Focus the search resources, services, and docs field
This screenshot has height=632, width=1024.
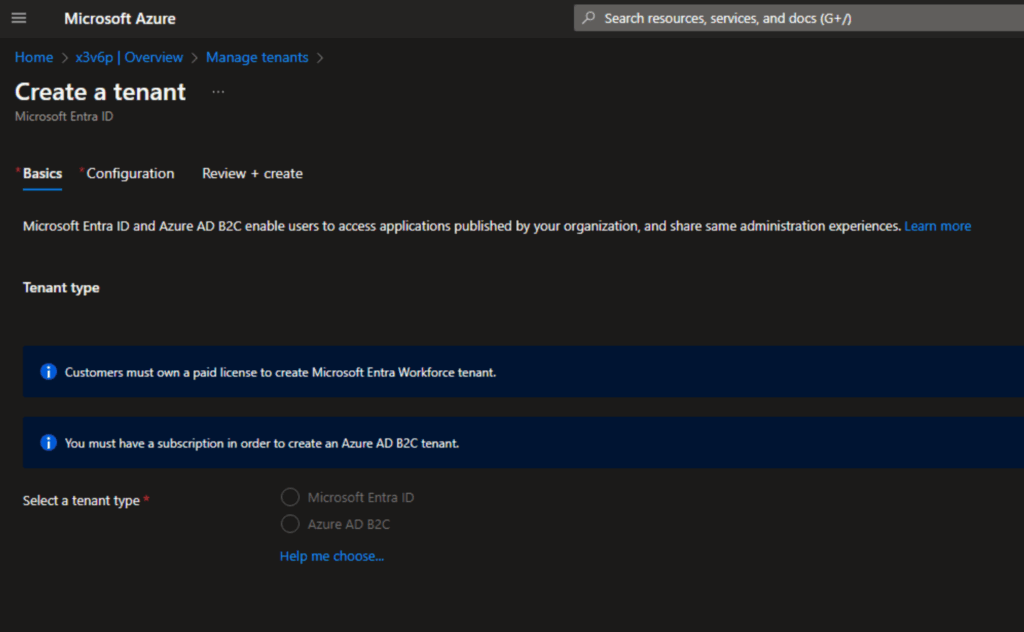tap(780, 18)
